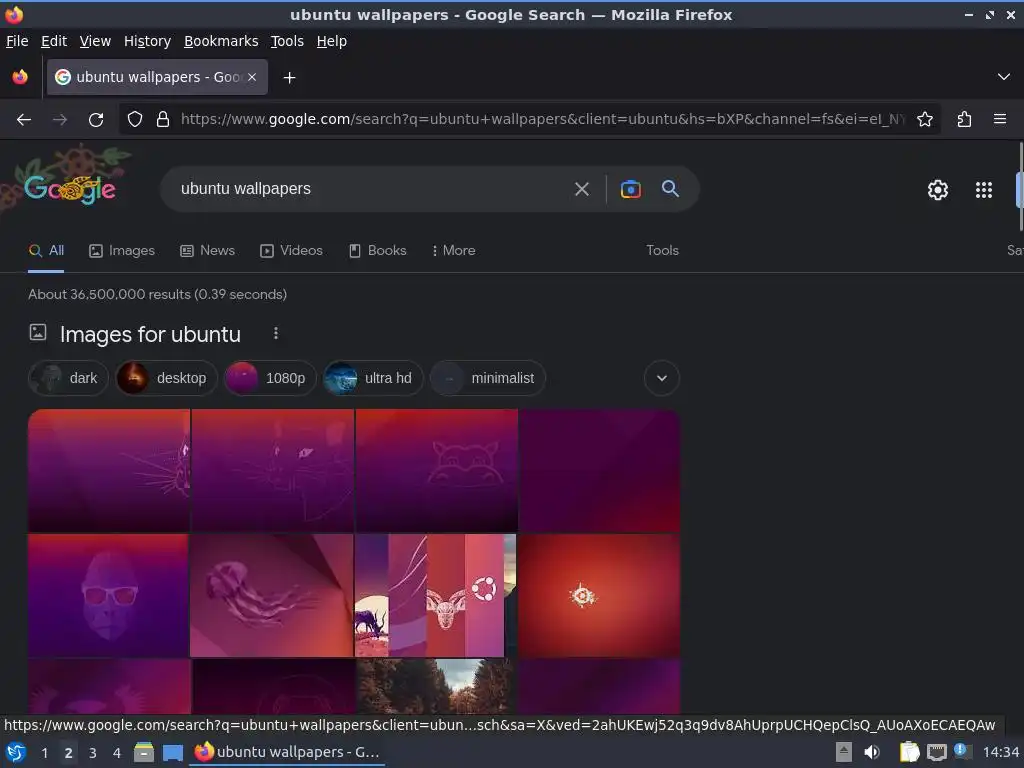This screenshot has width=1024, height=768.
Task: Open the hippo wallpaper thumbnail
Action: (x=436, y=470)
